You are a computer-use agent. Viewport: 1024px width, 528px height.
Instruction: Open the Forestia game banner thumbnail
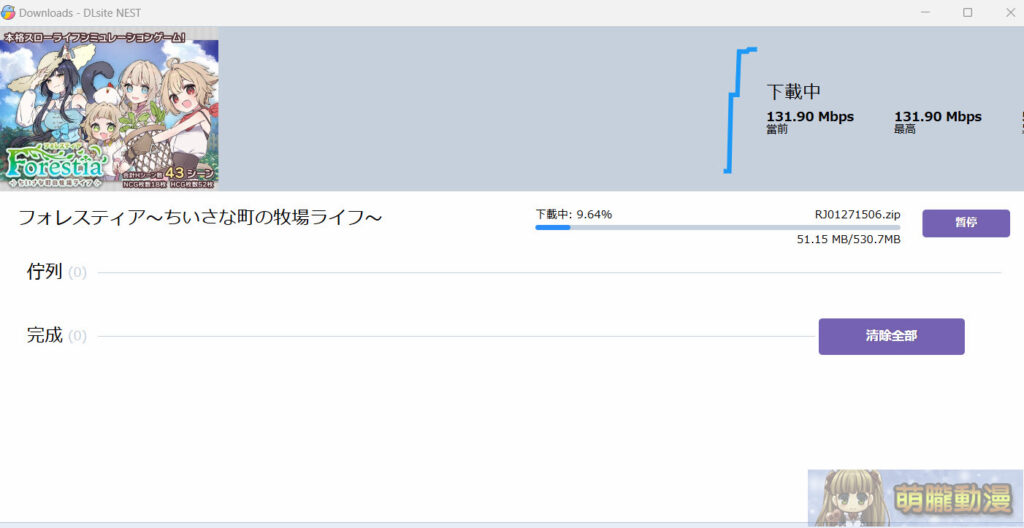click(109, 108)
